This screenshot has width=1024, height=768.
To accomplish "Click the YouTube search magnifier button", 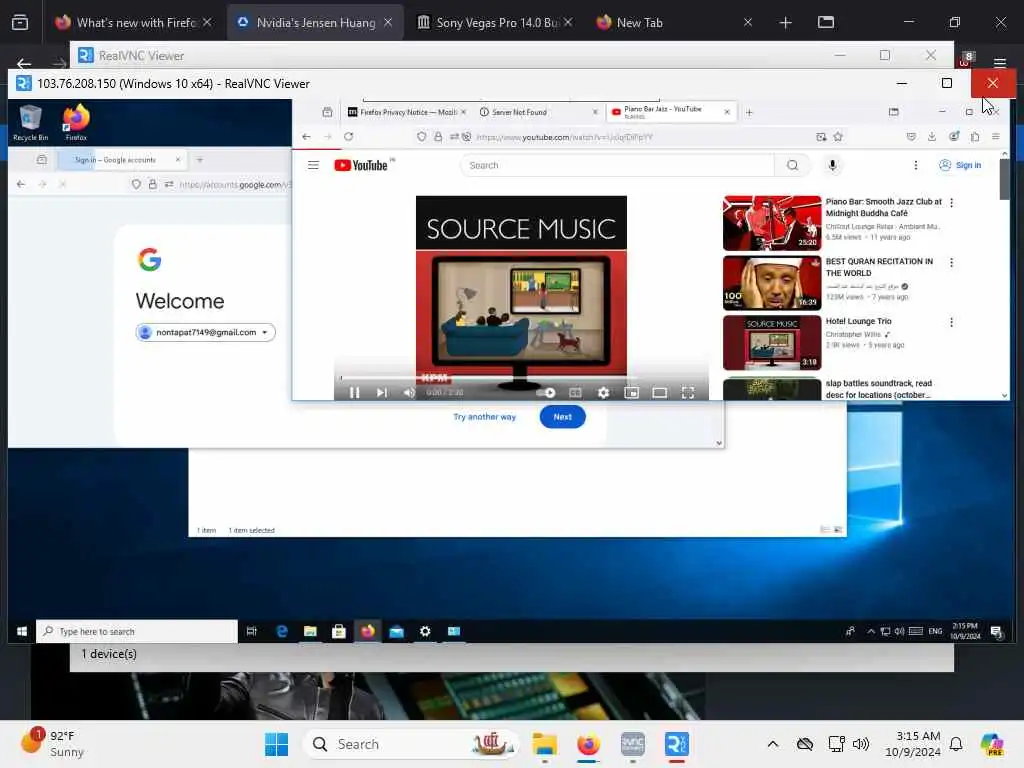I will point(792,165).
